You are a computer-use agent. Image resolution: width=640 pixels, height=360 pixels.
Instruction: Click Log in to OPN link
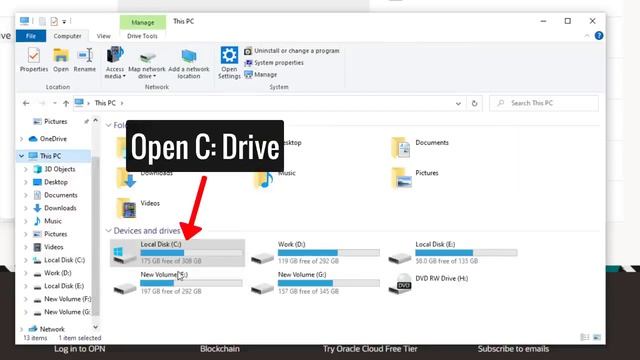pyautogui.click(x=80, y=349)
